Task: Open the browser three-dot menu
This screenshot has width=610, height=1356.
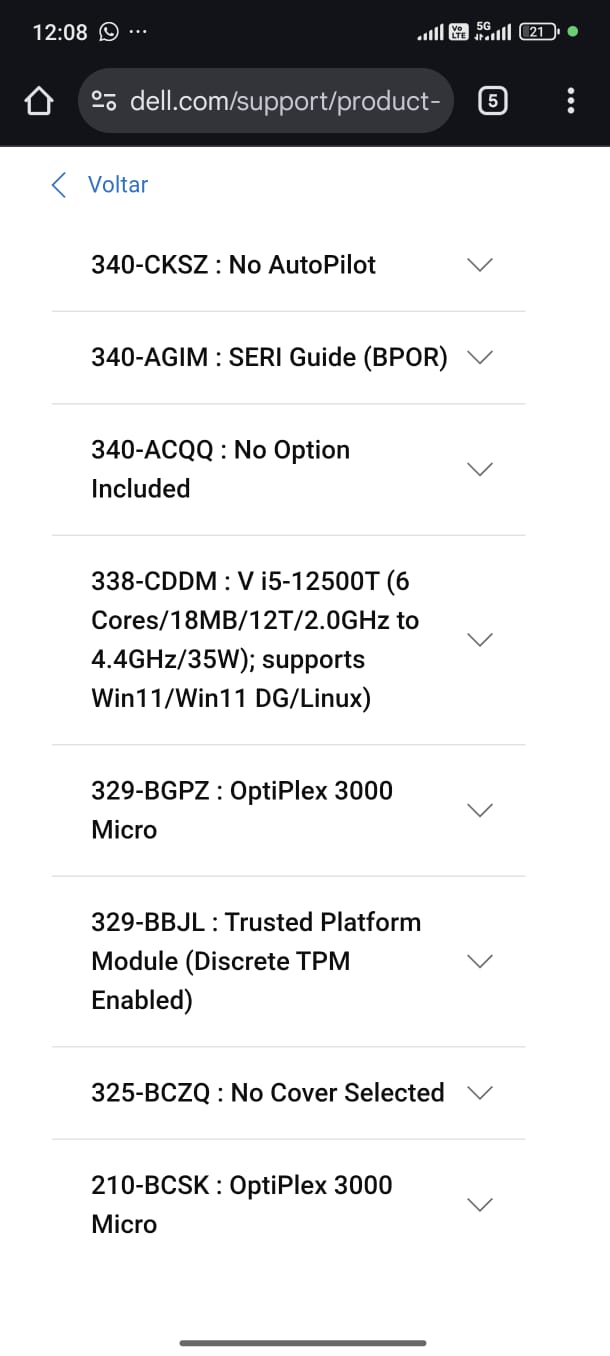Action: pyautogui.click(x=571, y=101)
